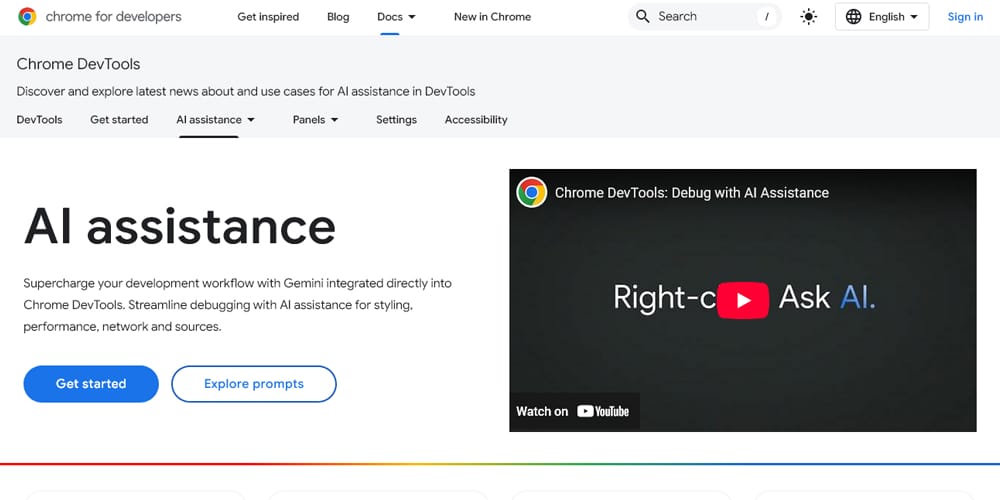Click Watch on YouTube link
Image resolution: width=1000 pixels, height=500 pixels.
(573, 411)
